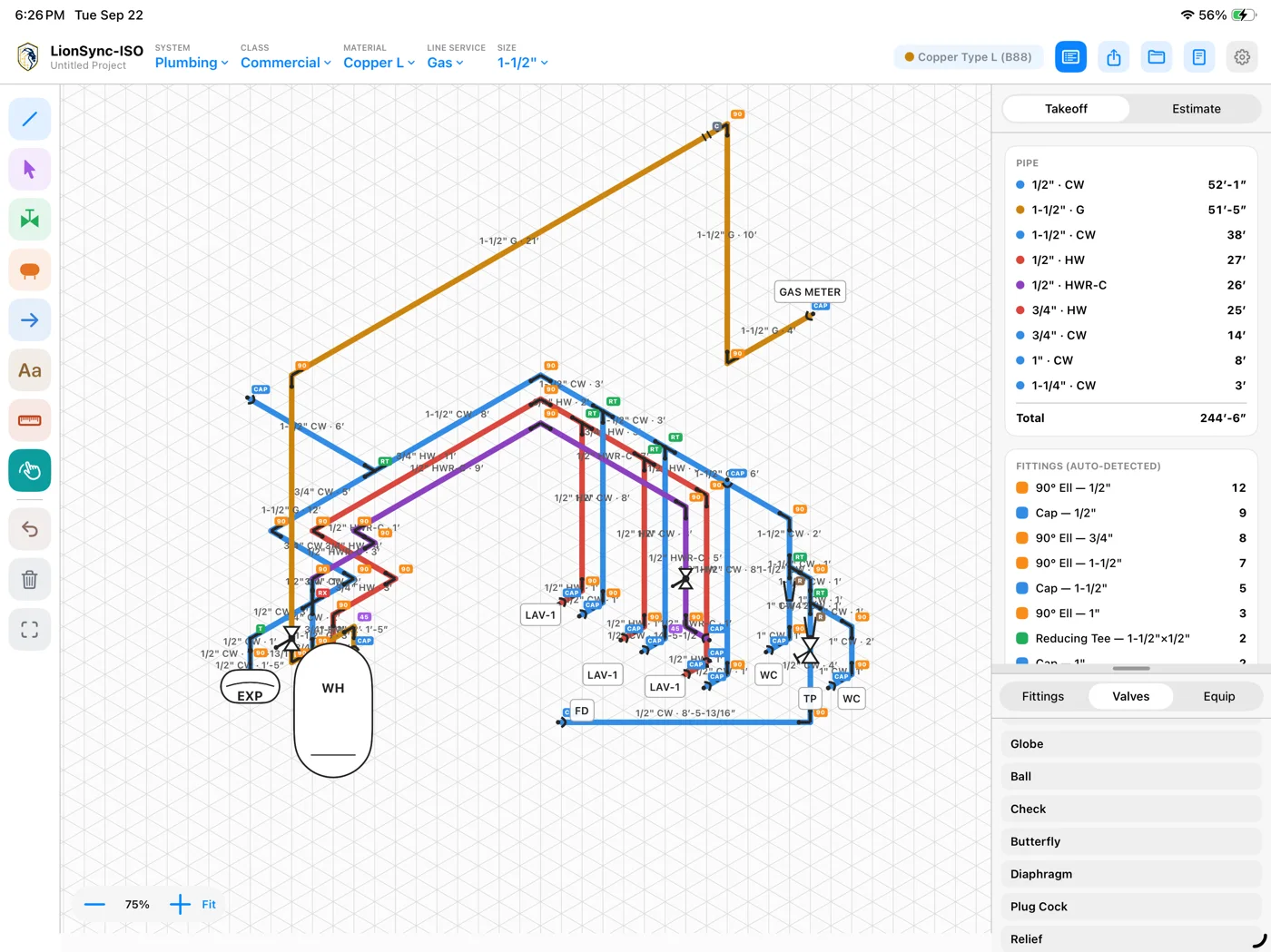The width and height of the screenshot is (1271, 952).
Task: Select the Aa text label tool
Action: pyautogui.click(x=29, y=370)
